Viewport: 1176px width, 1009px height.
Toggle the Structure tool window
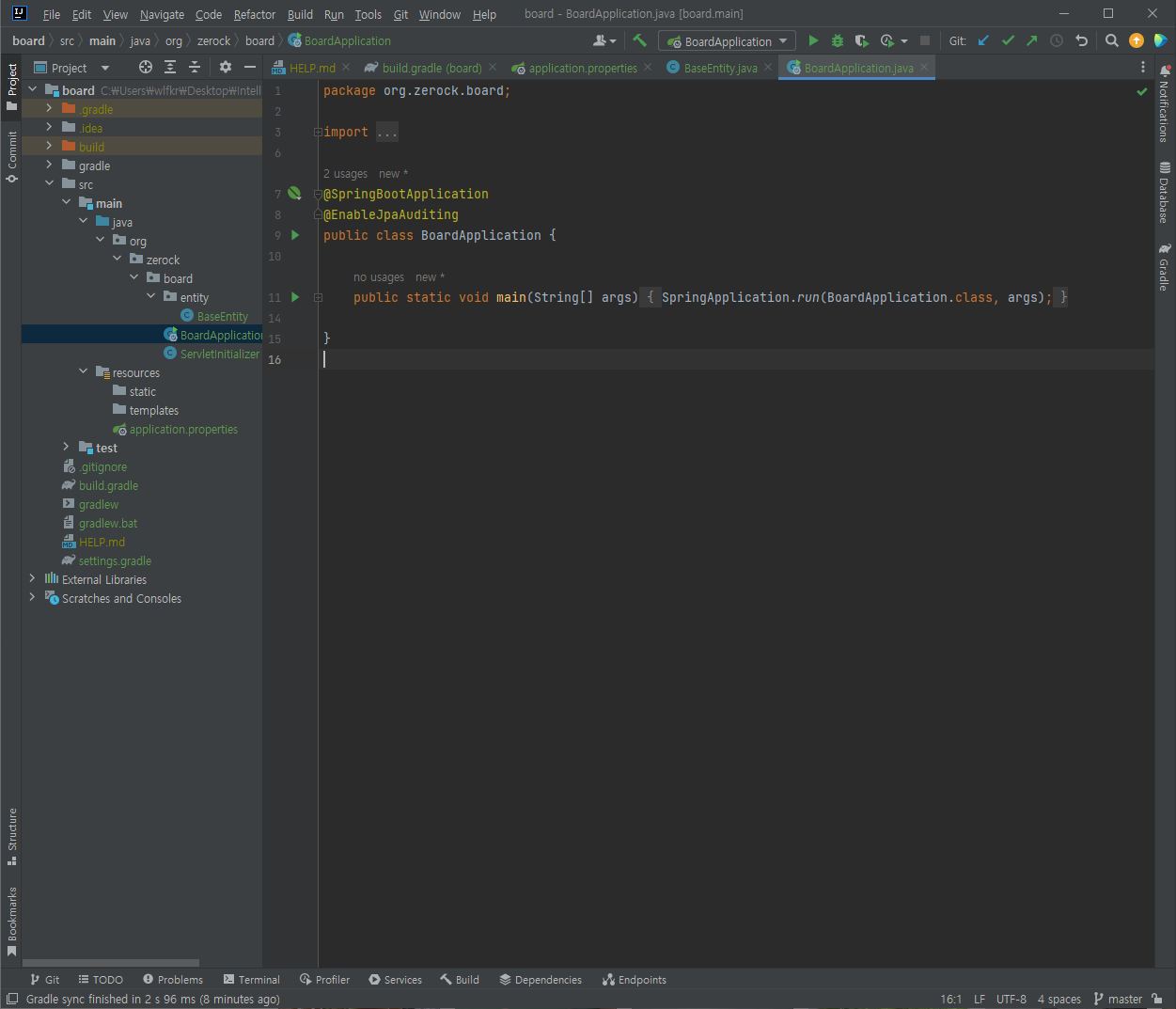coord(11,837)
